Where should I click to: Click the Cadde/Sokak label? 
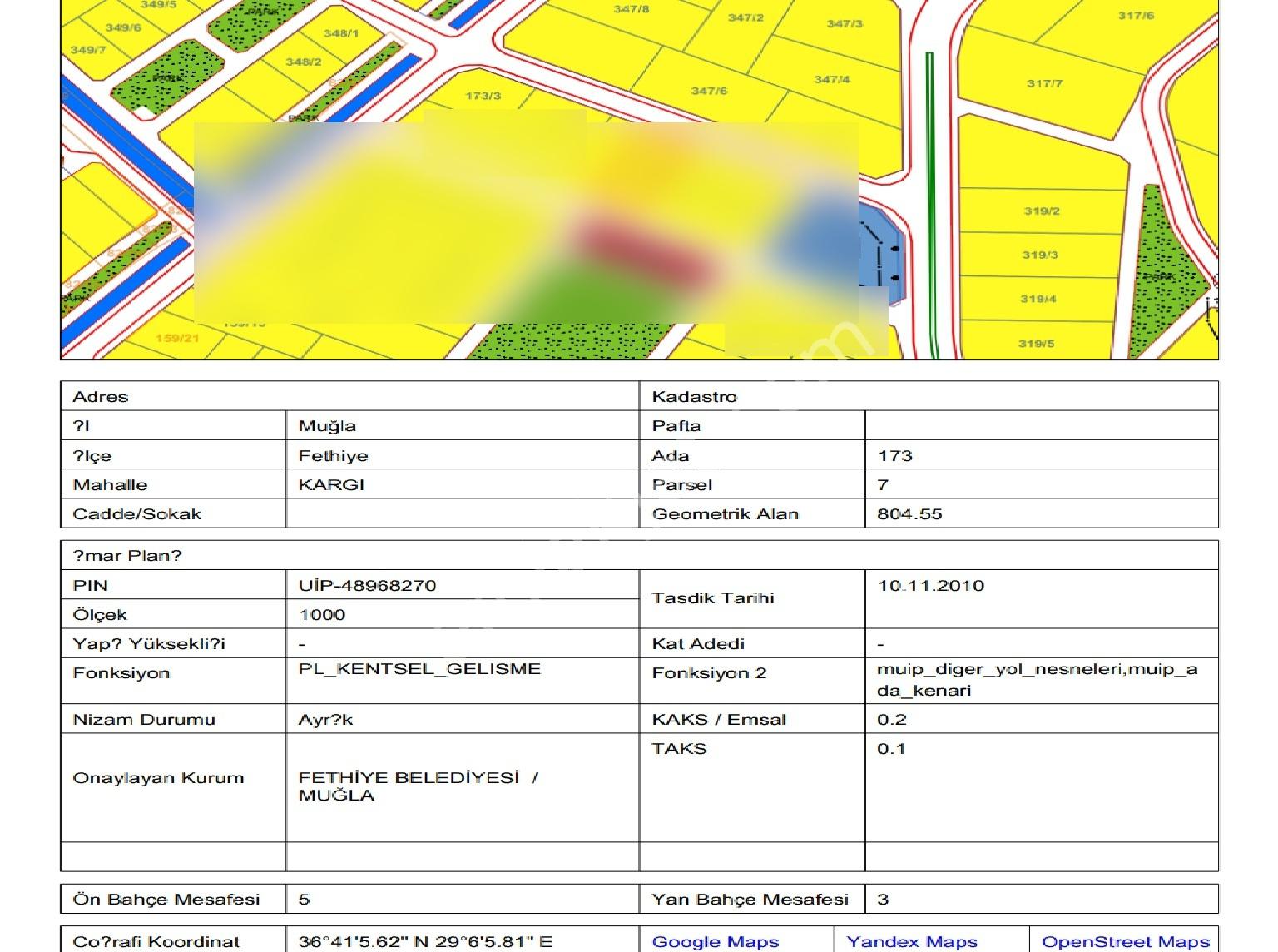click(x=136, y=513)
